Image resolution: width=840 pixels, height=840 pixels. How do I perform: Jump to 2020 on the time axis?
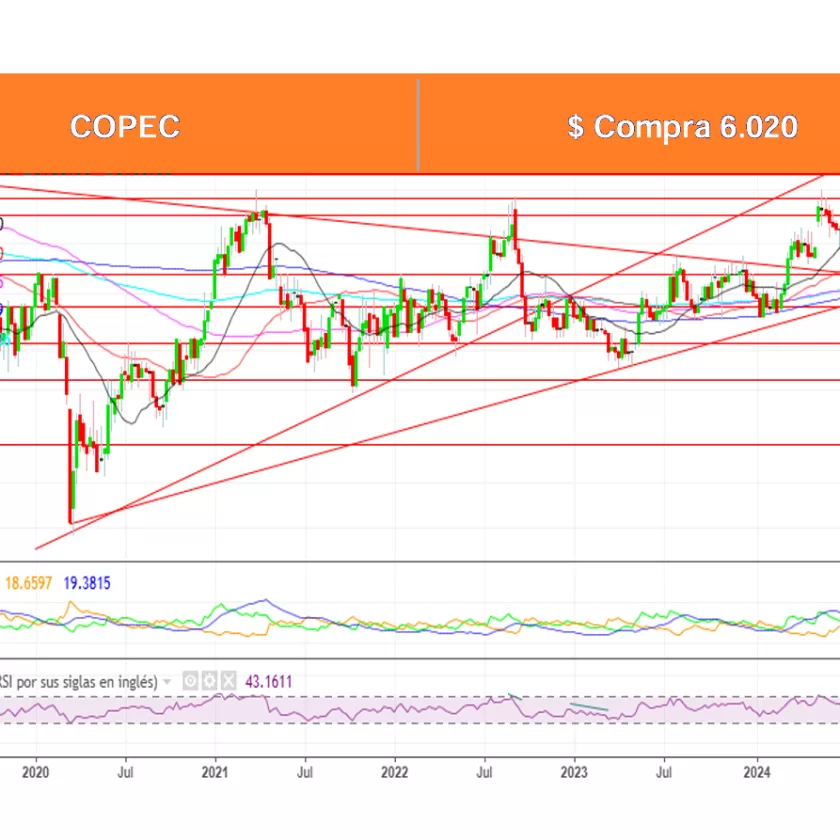[x=35, y=772]
